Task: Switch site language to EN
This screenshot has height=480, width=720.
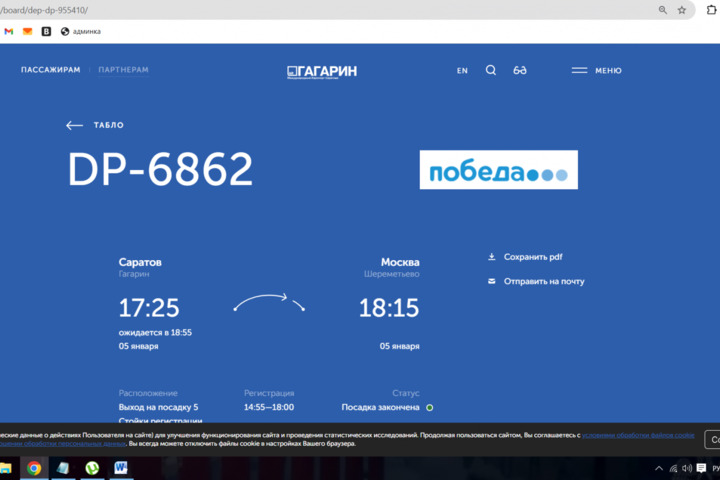Action: [x=462, y=71]
